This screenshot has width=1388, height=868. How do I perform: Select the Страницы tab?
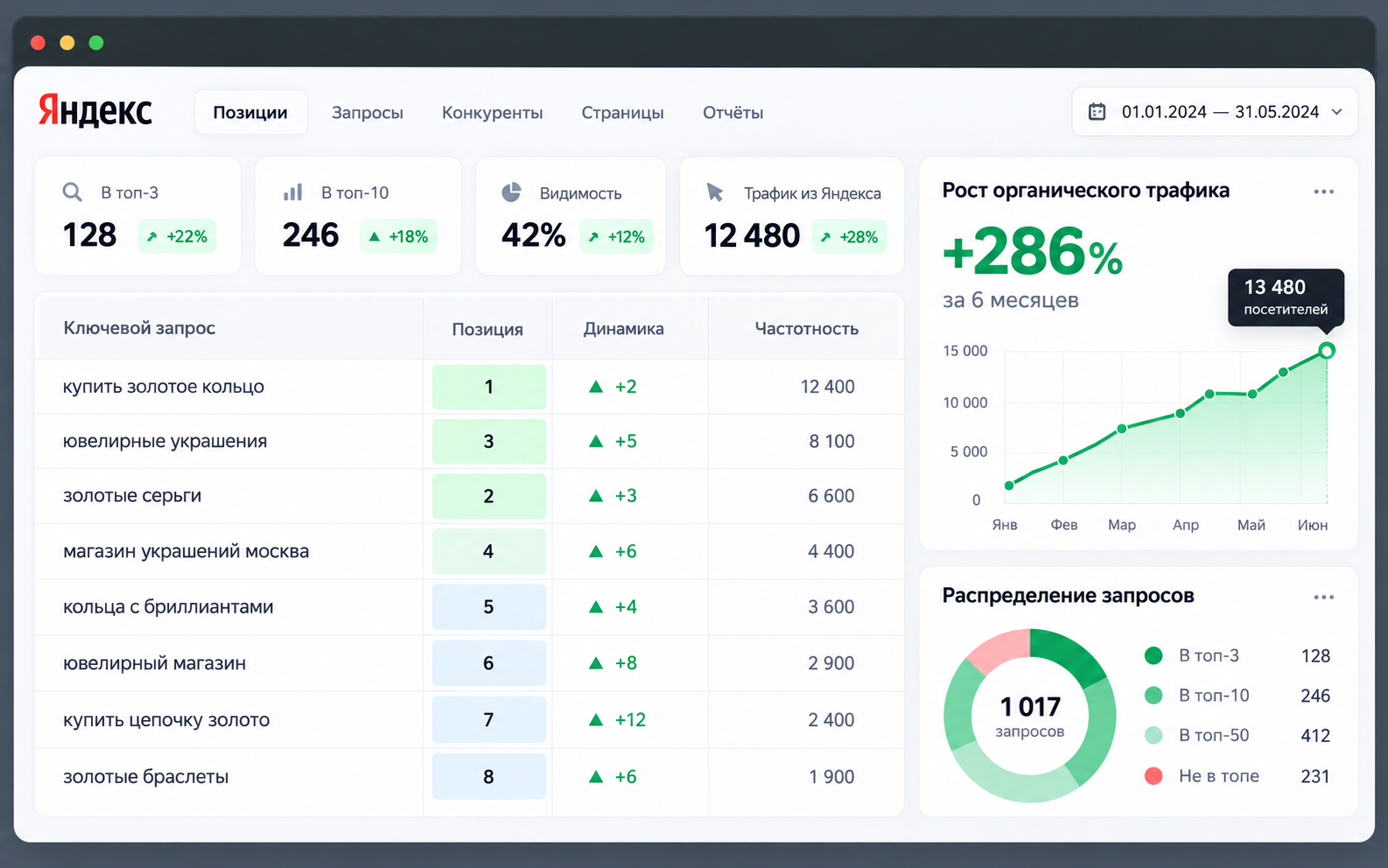(623, 113)
